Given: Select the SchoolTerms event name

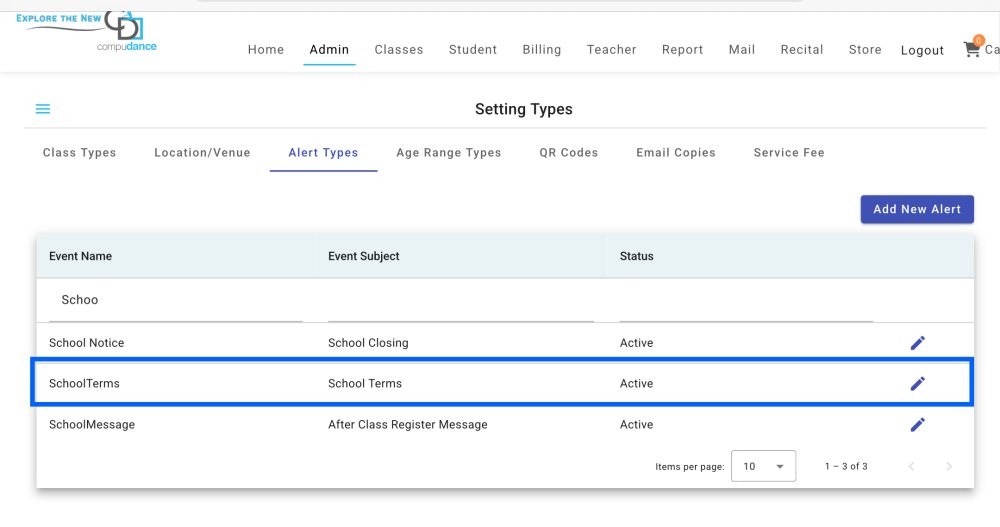Looking at the screenshot, I should point(84,383).
